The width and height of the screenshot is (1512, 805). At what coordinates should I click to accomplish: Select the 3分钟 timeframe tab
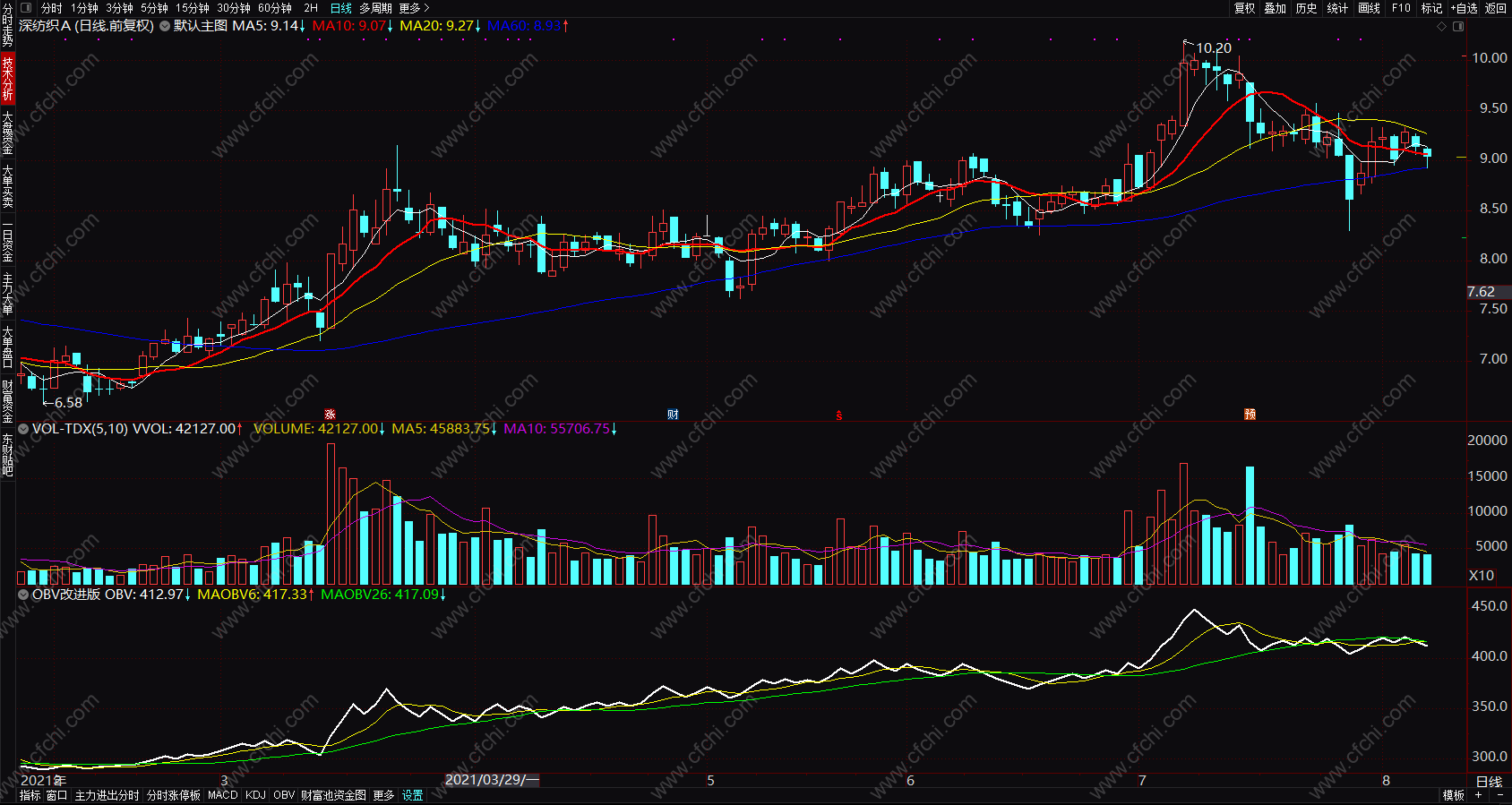pos(119,8)
